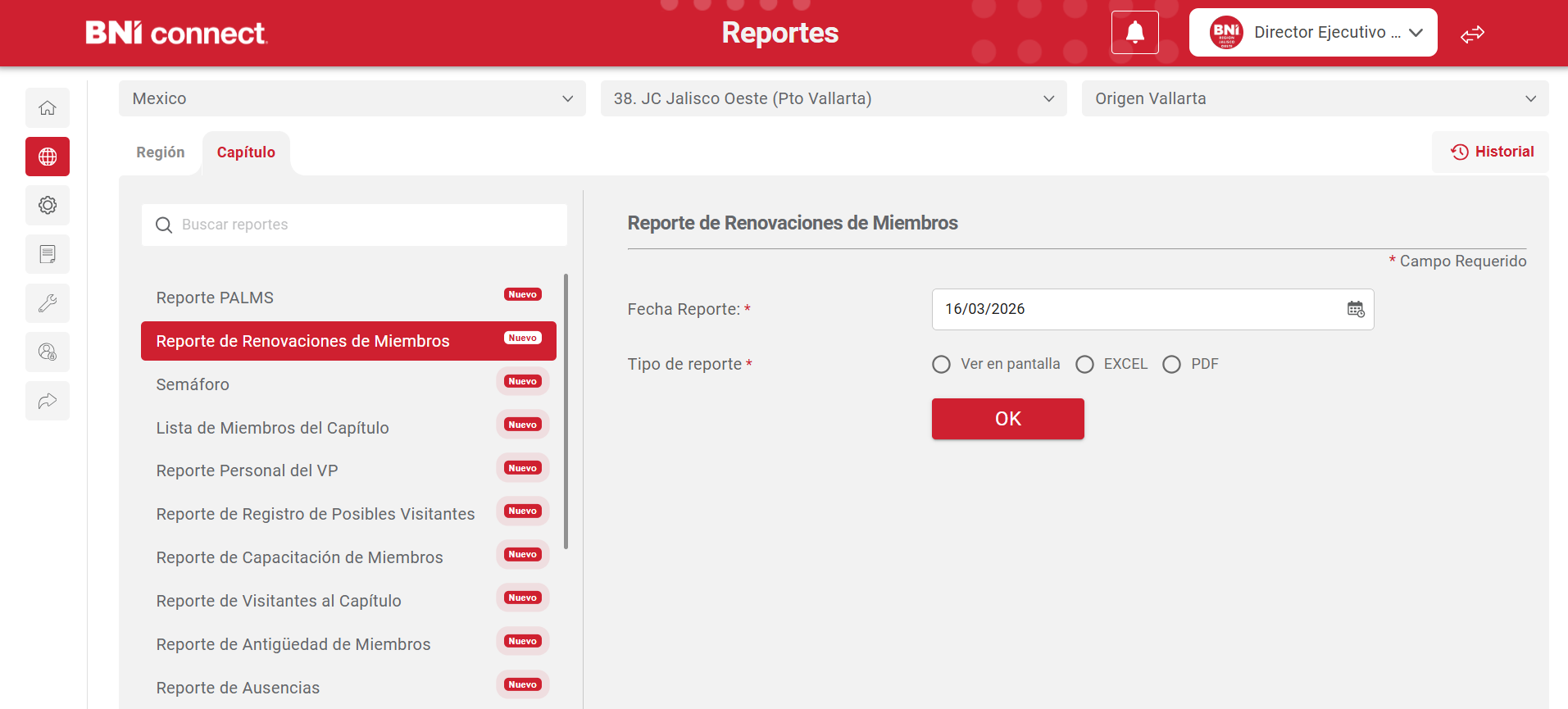Select the Ver en pantalla option

click(x=942, y=364)
